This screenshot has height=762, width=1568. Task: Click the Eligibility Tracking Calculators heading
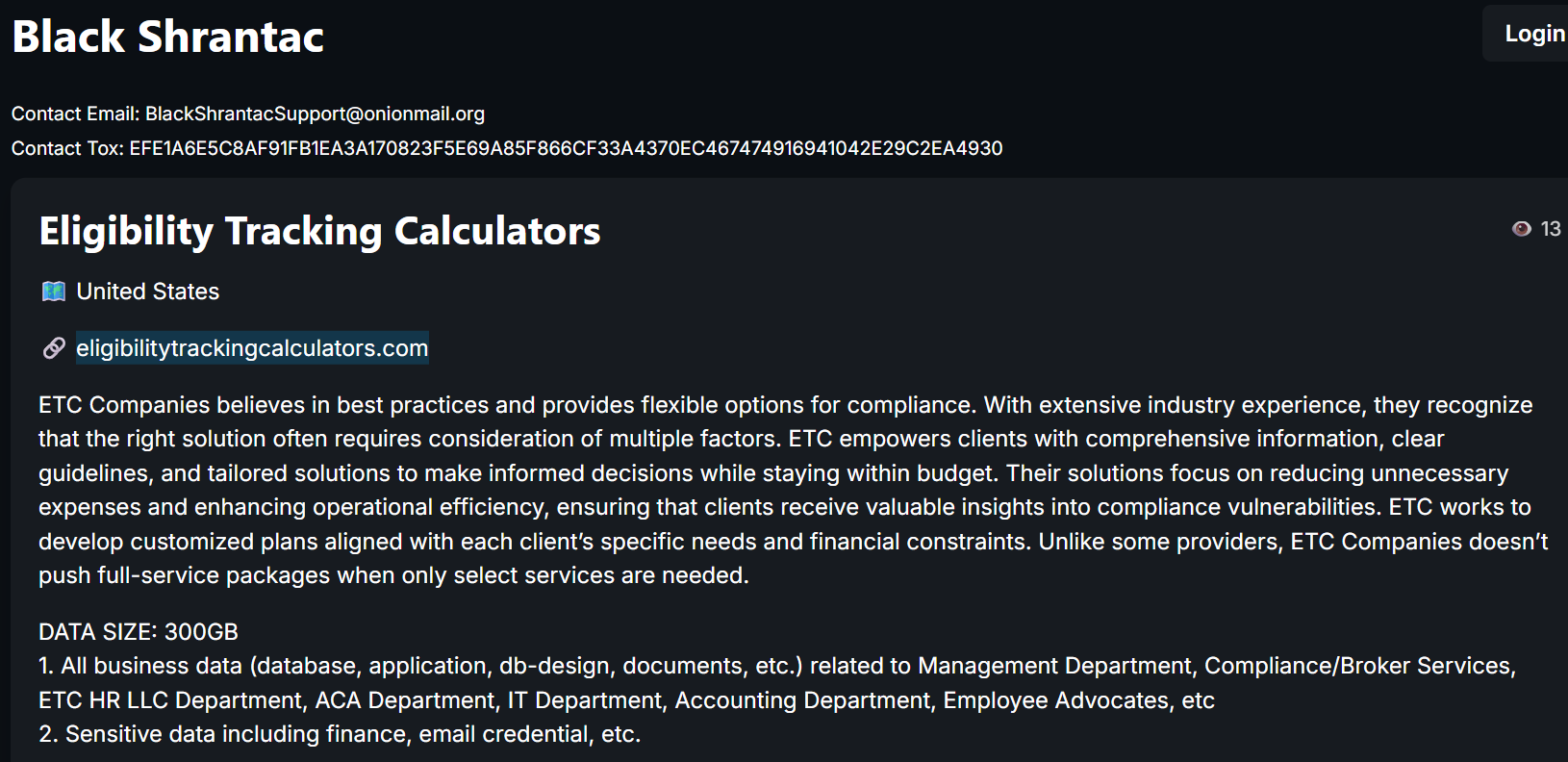(319, 231)
